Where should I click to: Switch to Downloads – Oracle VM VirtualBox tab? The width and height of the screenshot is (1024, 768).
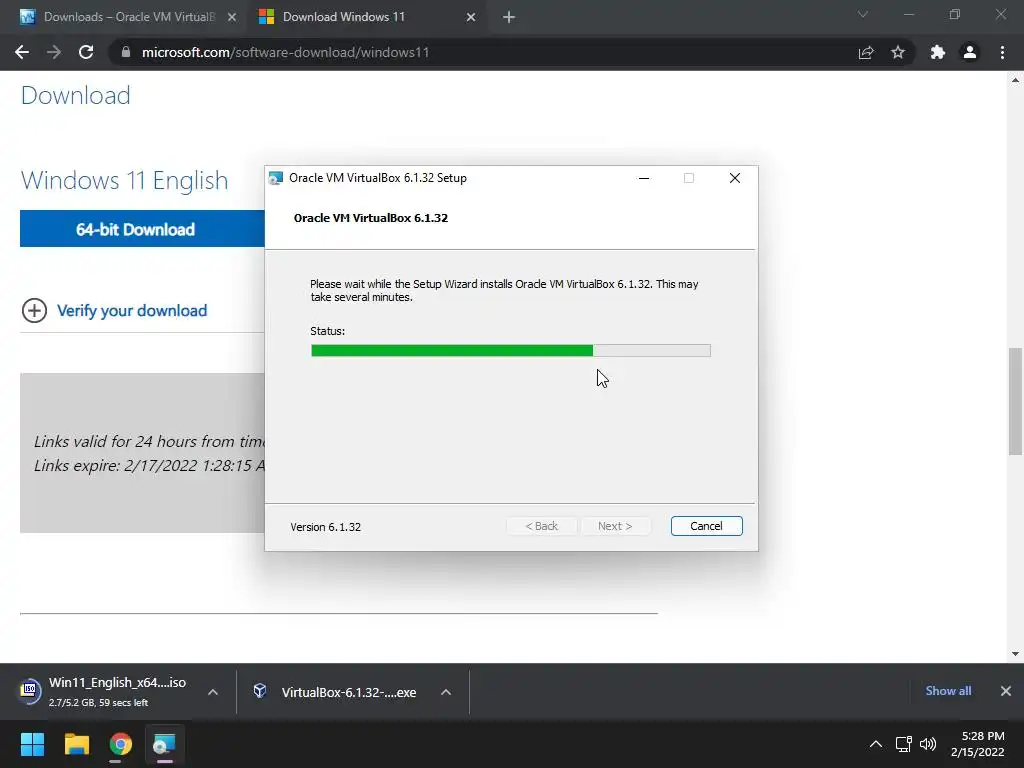129,17
